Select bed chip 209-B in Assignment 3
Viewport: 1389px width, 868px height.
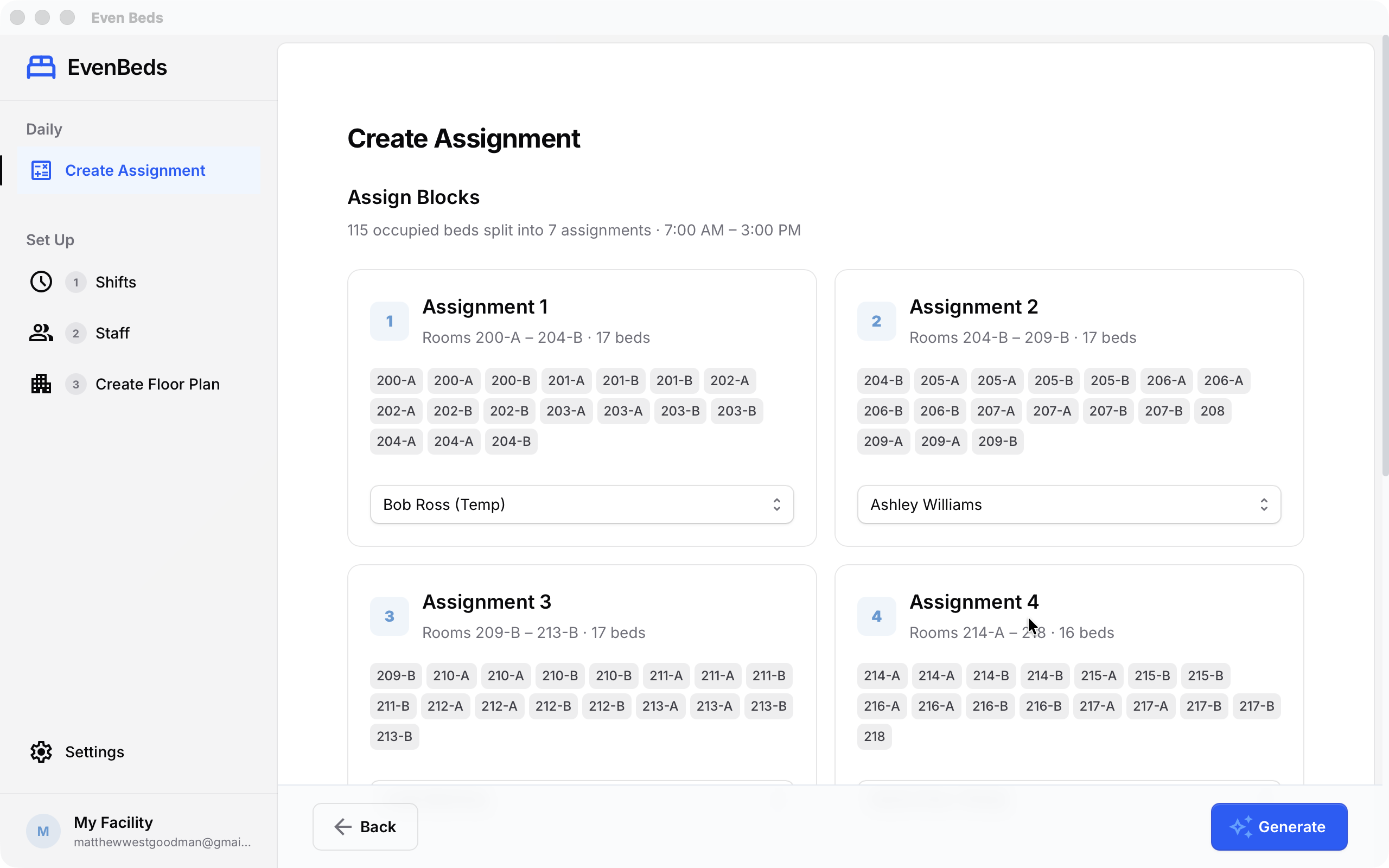click(395, 676)
